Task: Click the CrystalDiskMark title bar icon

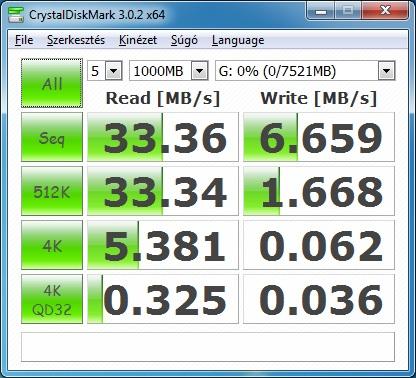Action: (16, 14)
